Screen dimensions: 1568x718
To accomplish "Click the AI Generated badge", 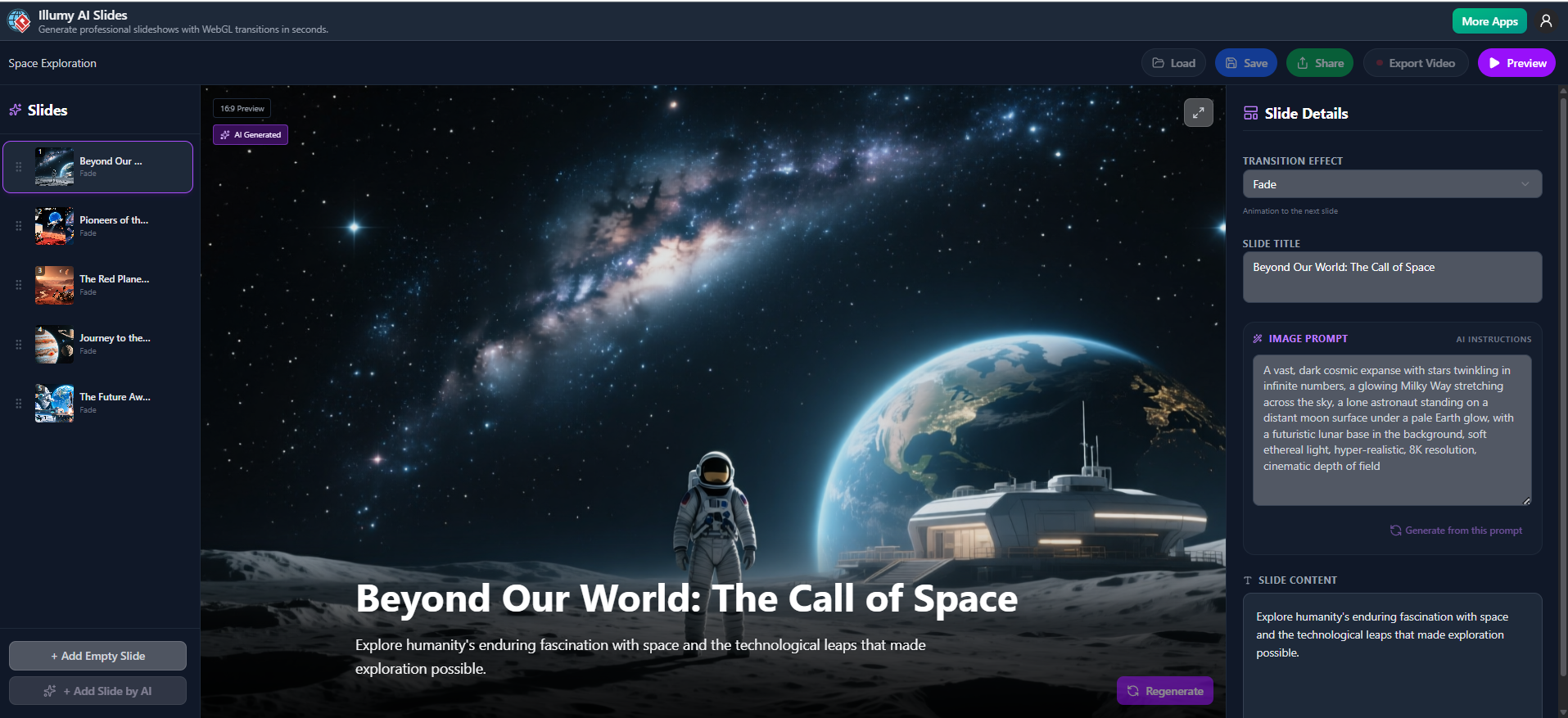I will (251, 135).
